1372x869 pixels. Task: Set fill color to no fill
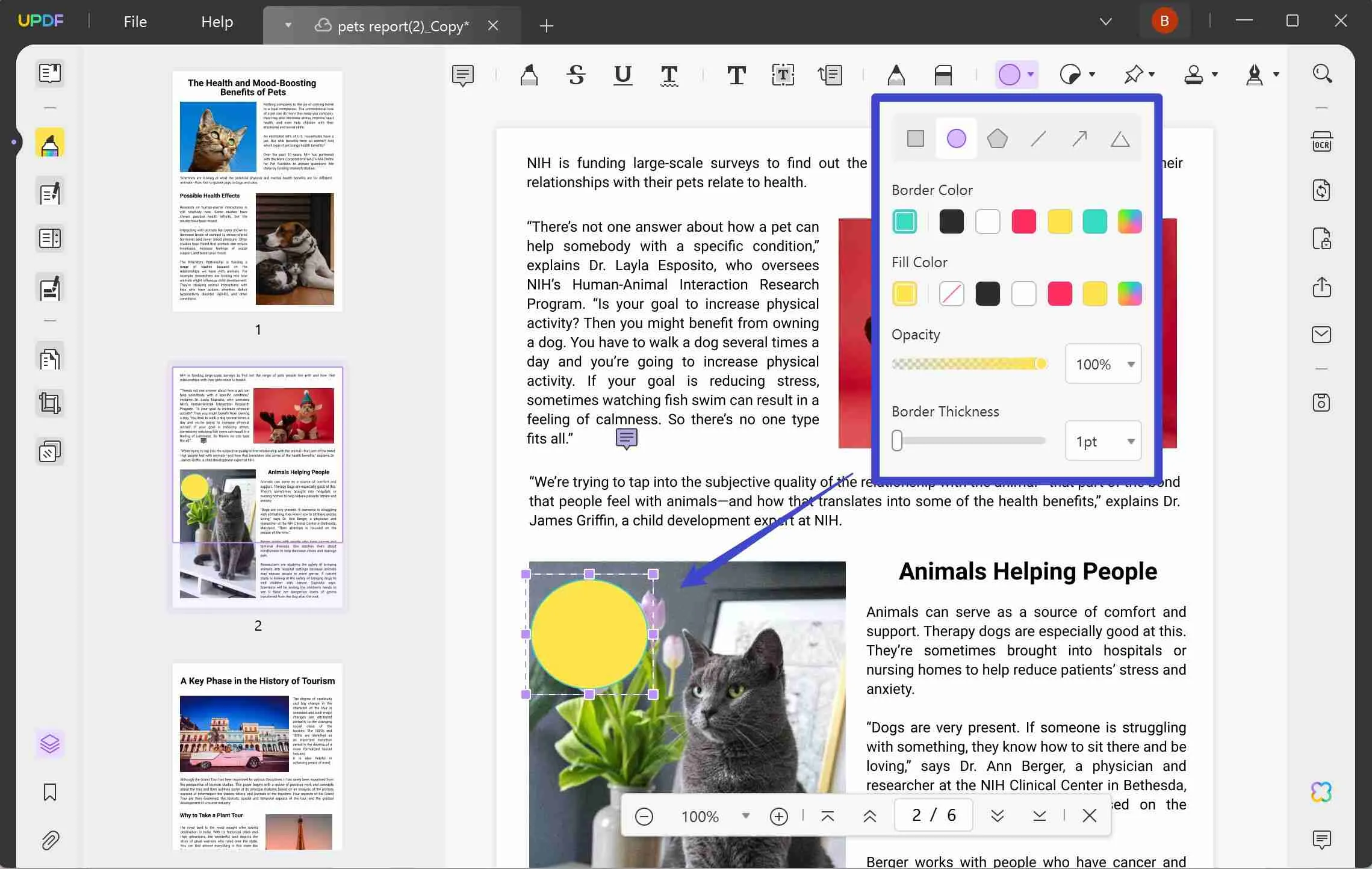click(x=952, y=294)
